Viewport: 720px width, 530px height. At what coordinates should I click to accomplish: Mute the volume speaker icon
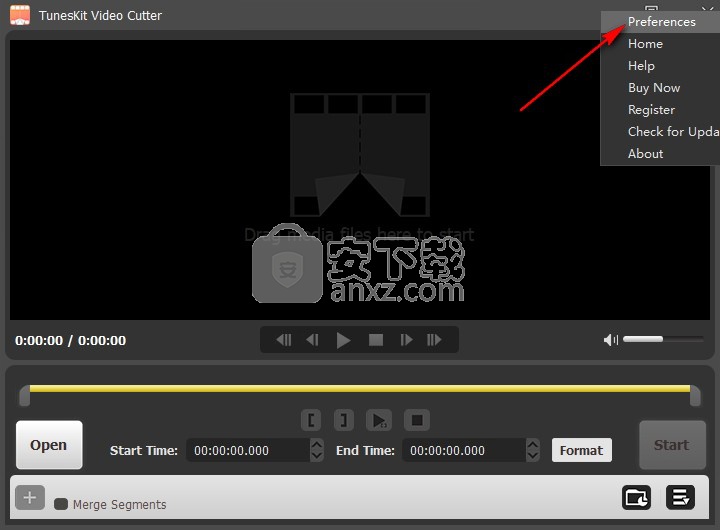611,340
